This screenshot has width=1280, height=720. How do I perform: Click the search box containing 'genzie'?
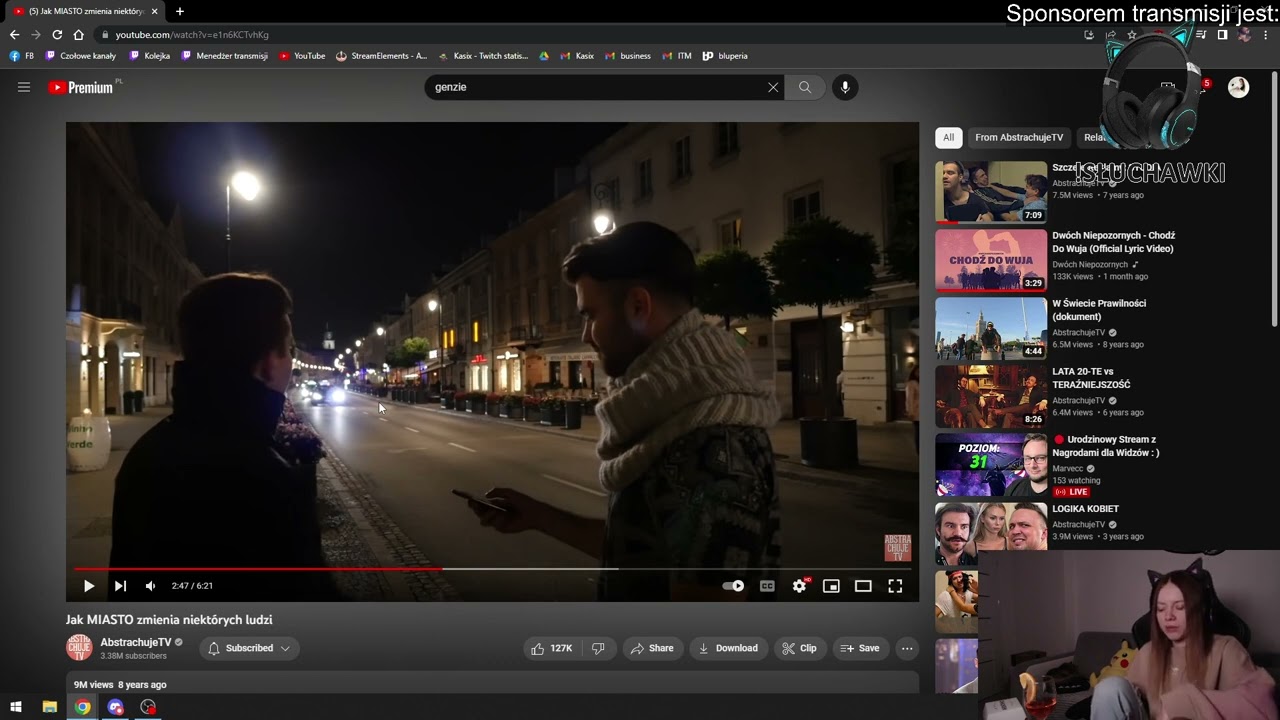tap(595, 87)
